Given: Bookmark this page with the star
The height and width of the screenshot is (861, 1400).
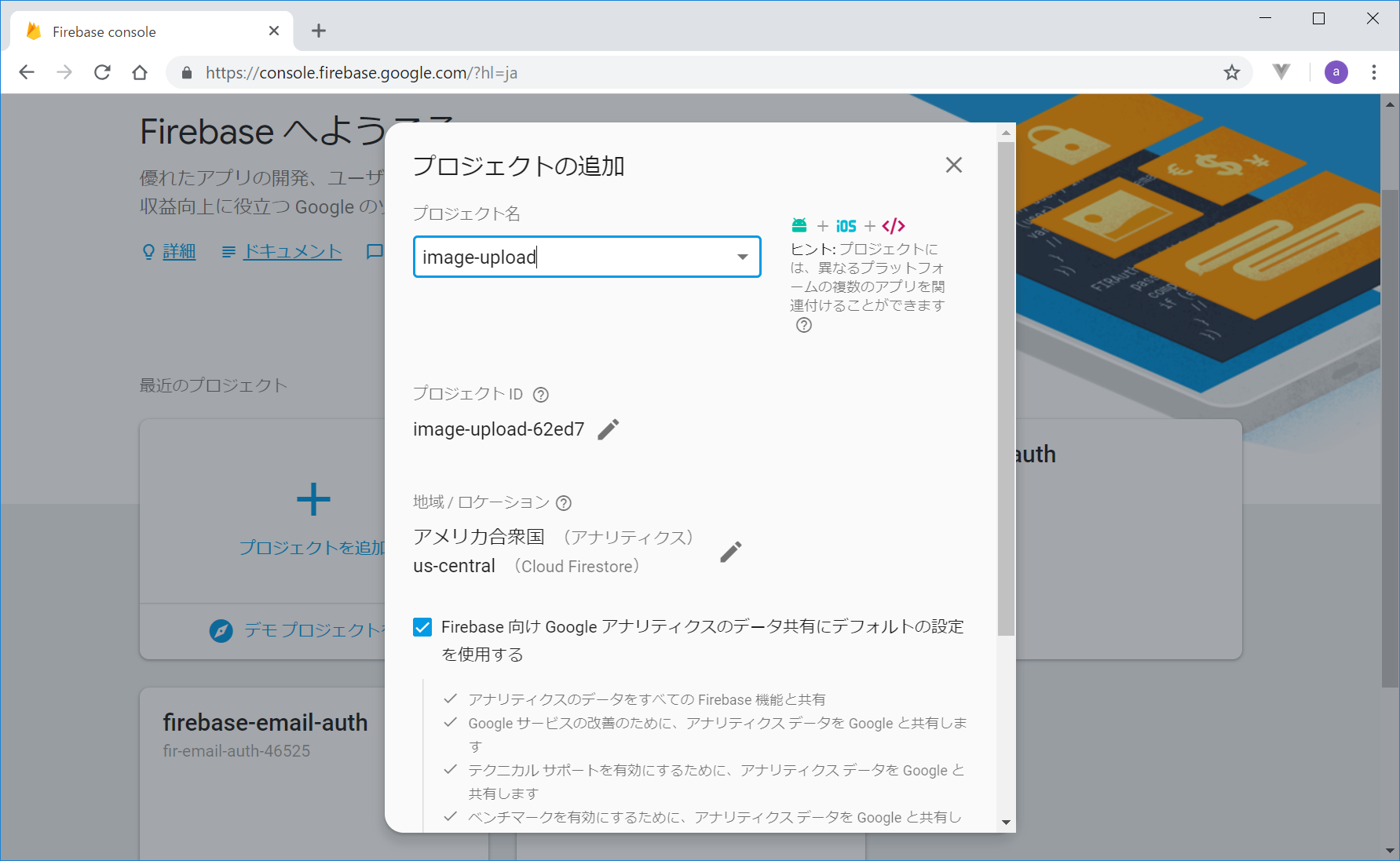Looking at the screenshot, I should coord(1232,72).
